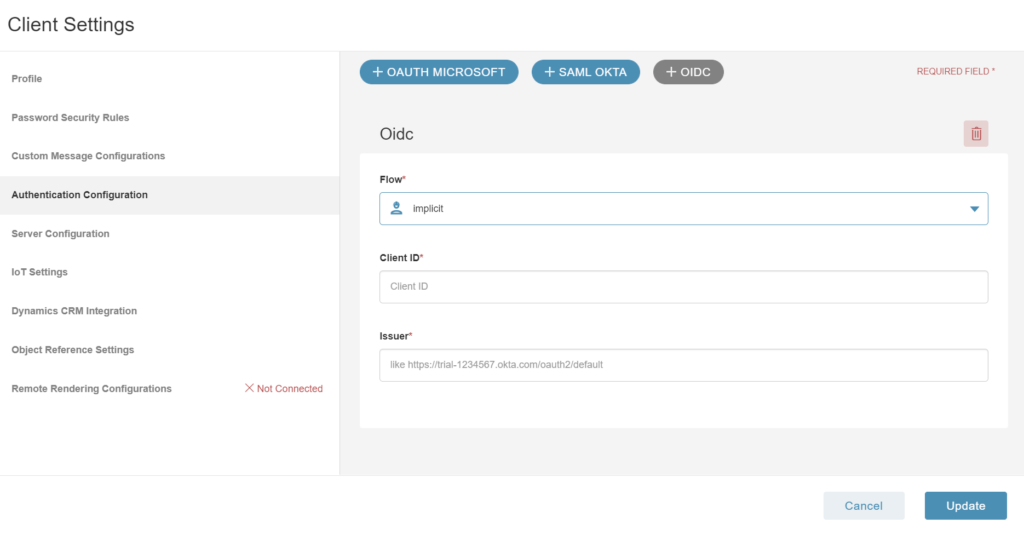
Task: Click the Issuer field label
Action: click(x=396, y=336)
